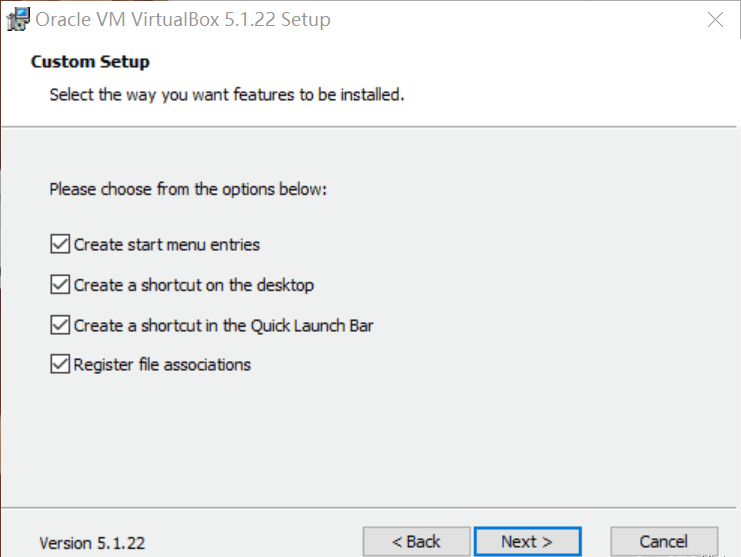741x557 pixels.
Task: Disable the desktop shortcut checkbox
Action: pos(60,285)
